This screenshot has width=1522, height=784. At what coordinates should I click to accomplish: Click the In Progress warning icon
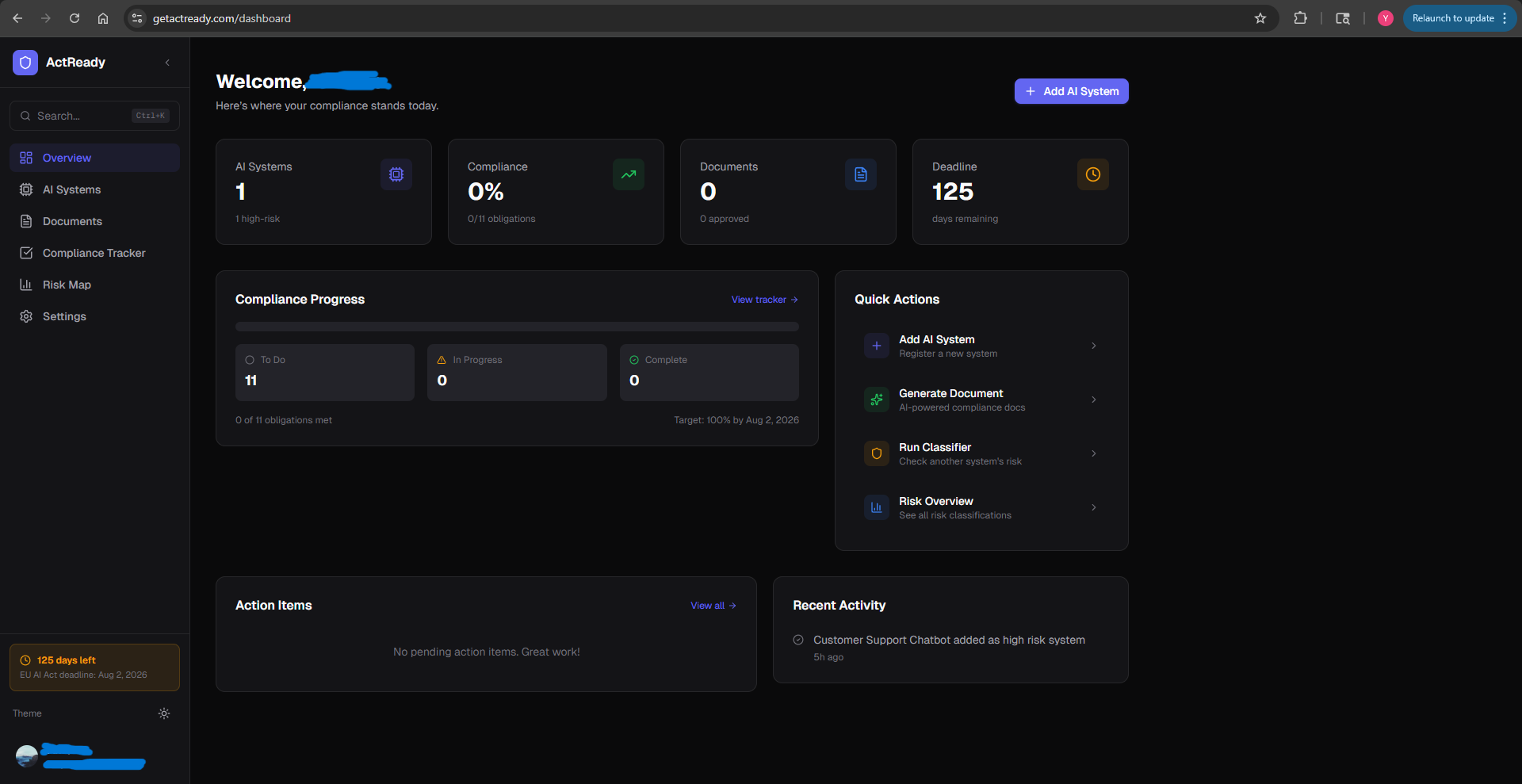[442, 360]
